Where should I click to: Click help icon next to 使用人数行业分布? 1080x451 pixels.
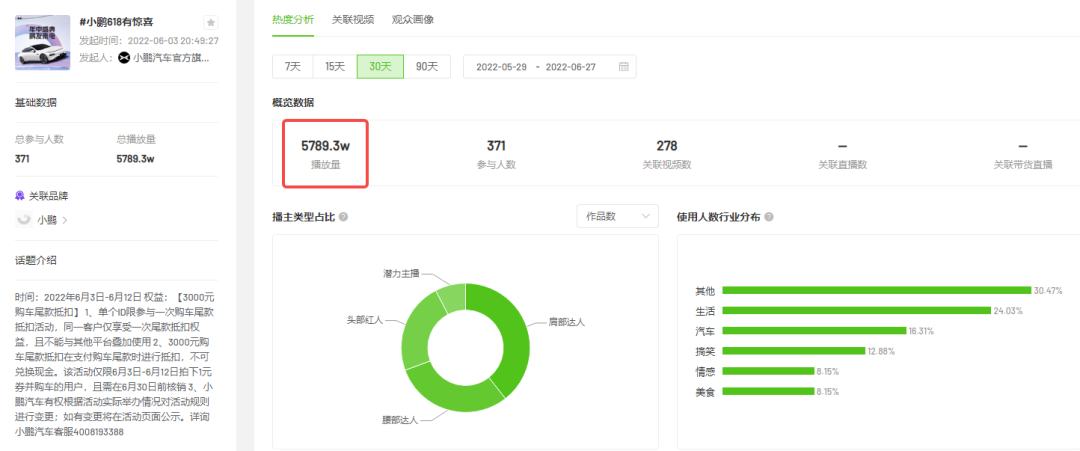(x=769, y=216)
